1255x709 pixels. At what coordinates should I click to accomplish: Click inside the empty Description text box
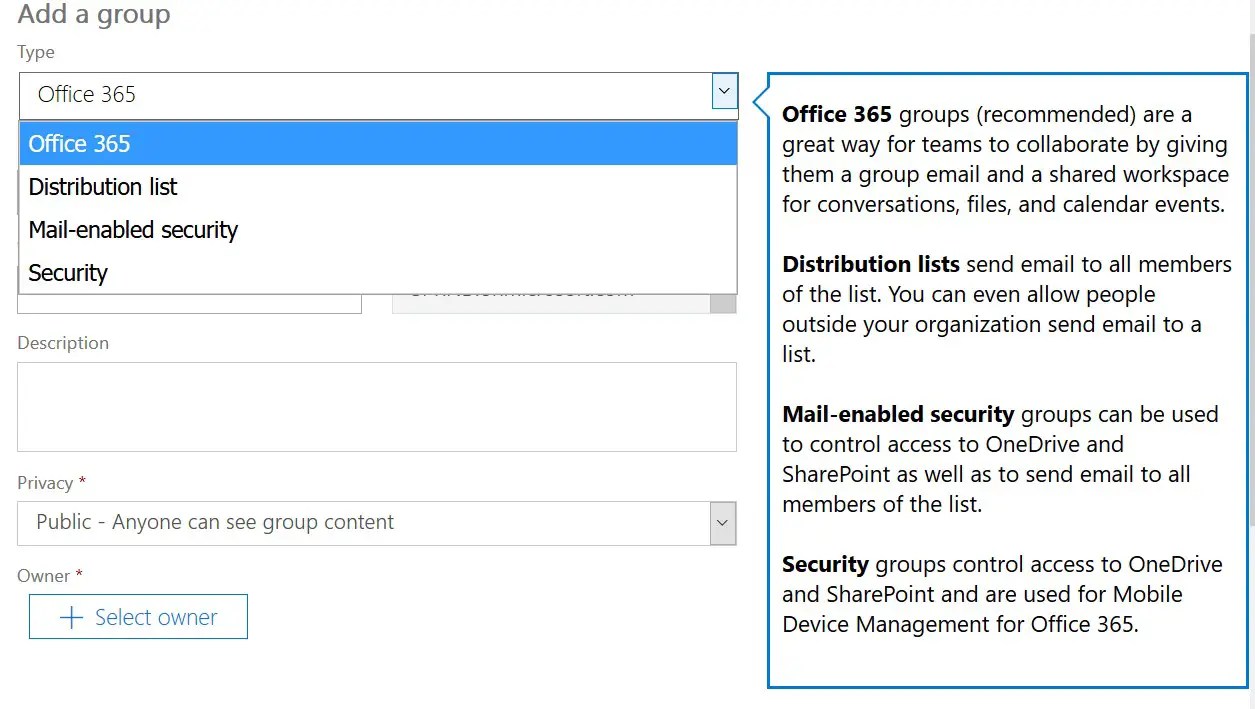tap(377, 407)
